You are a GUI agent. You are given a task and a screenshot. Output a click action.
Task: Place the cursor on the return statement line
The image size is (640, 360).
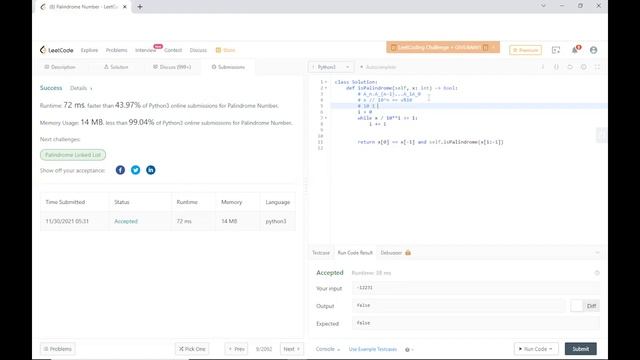pyautogui.click(x=430, y=142)
